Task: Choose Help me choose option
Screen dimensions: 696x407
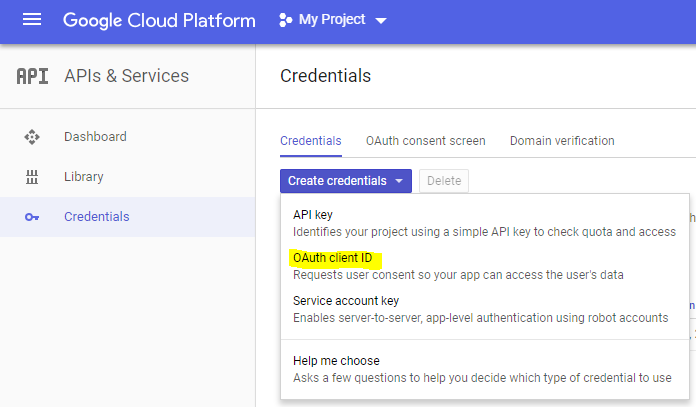Action: pos(485,369)
